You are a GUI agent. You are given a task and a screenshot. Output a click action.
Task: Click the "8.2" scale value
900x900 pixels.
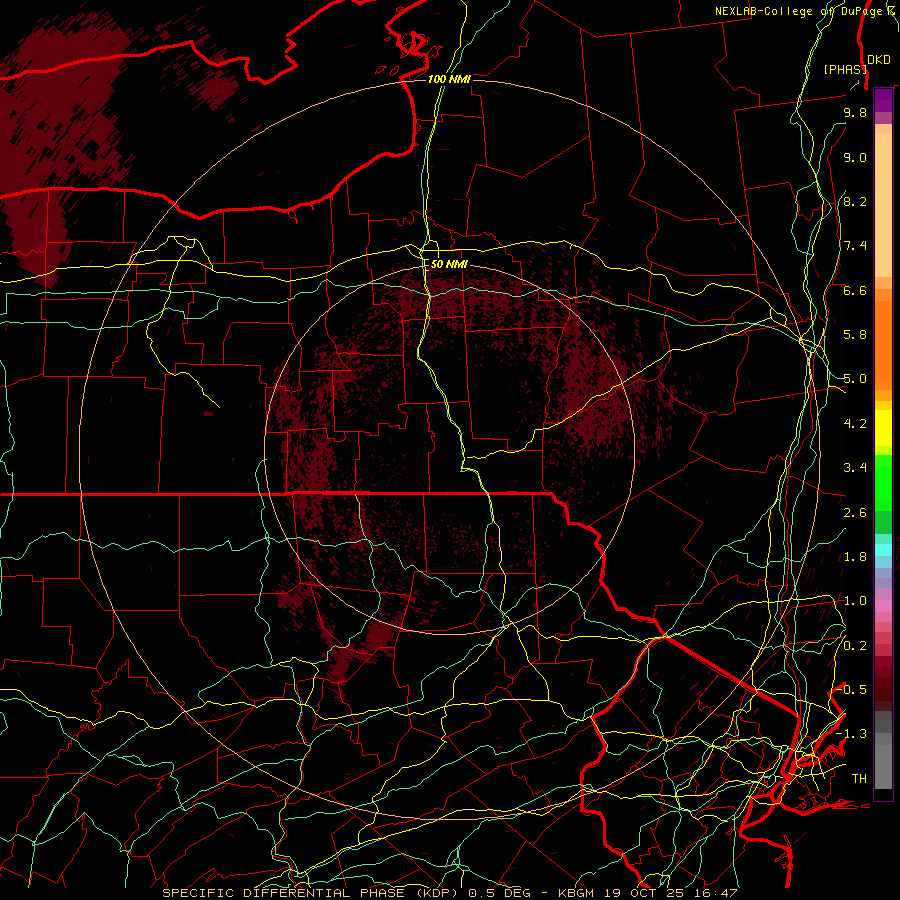click(855, 201)
